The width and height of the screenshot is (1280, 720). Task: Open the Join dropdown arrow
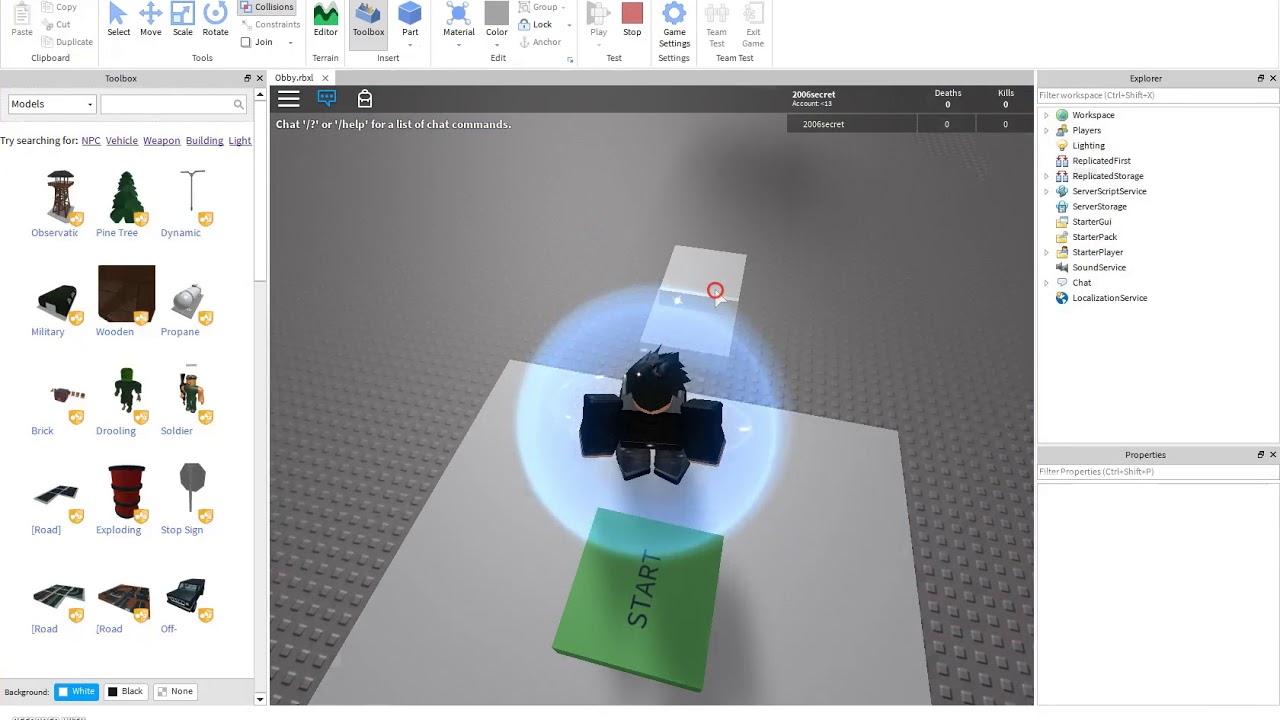290,43
